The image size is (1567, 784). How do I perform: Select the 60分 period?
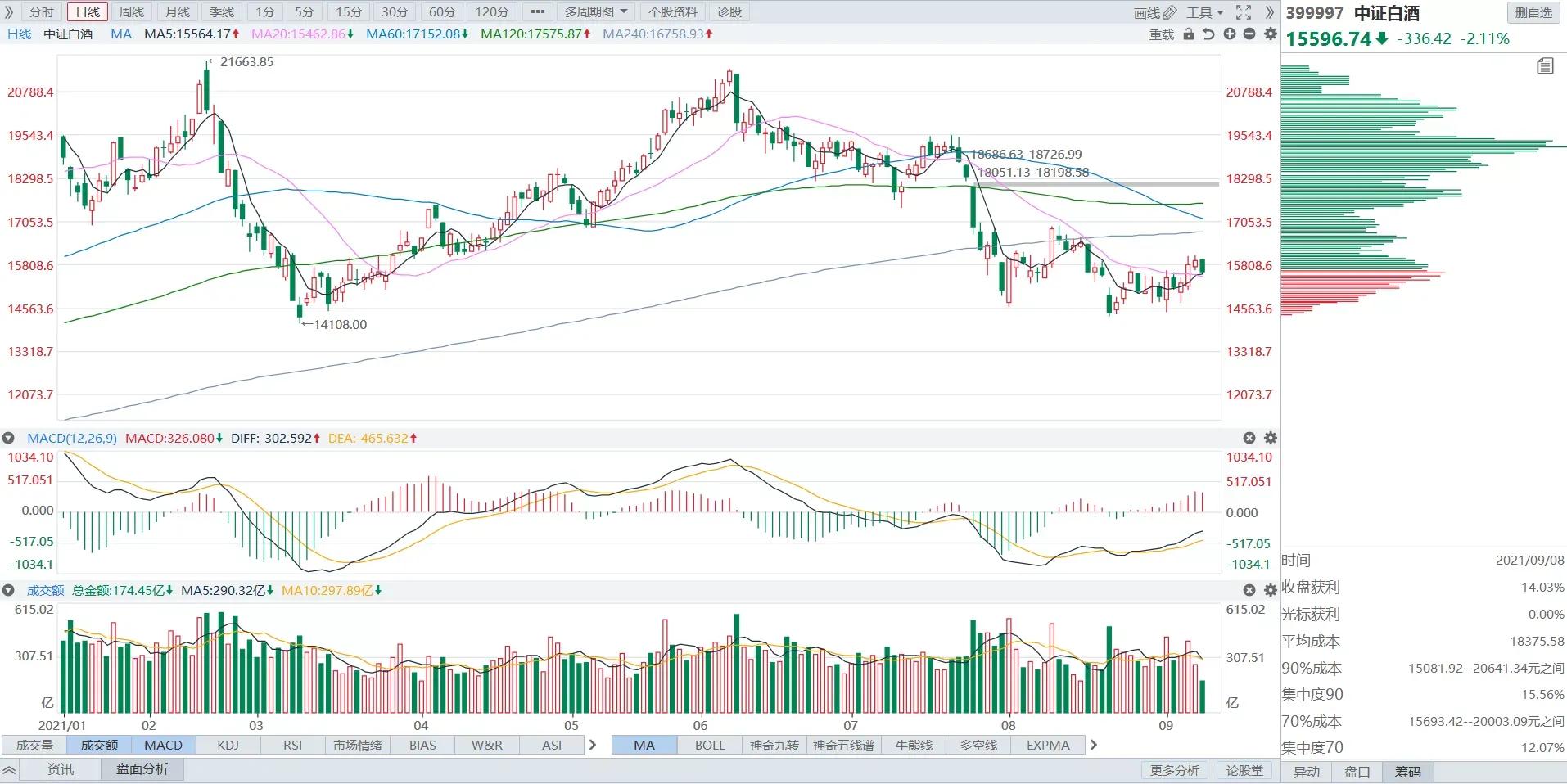(442, 12)
